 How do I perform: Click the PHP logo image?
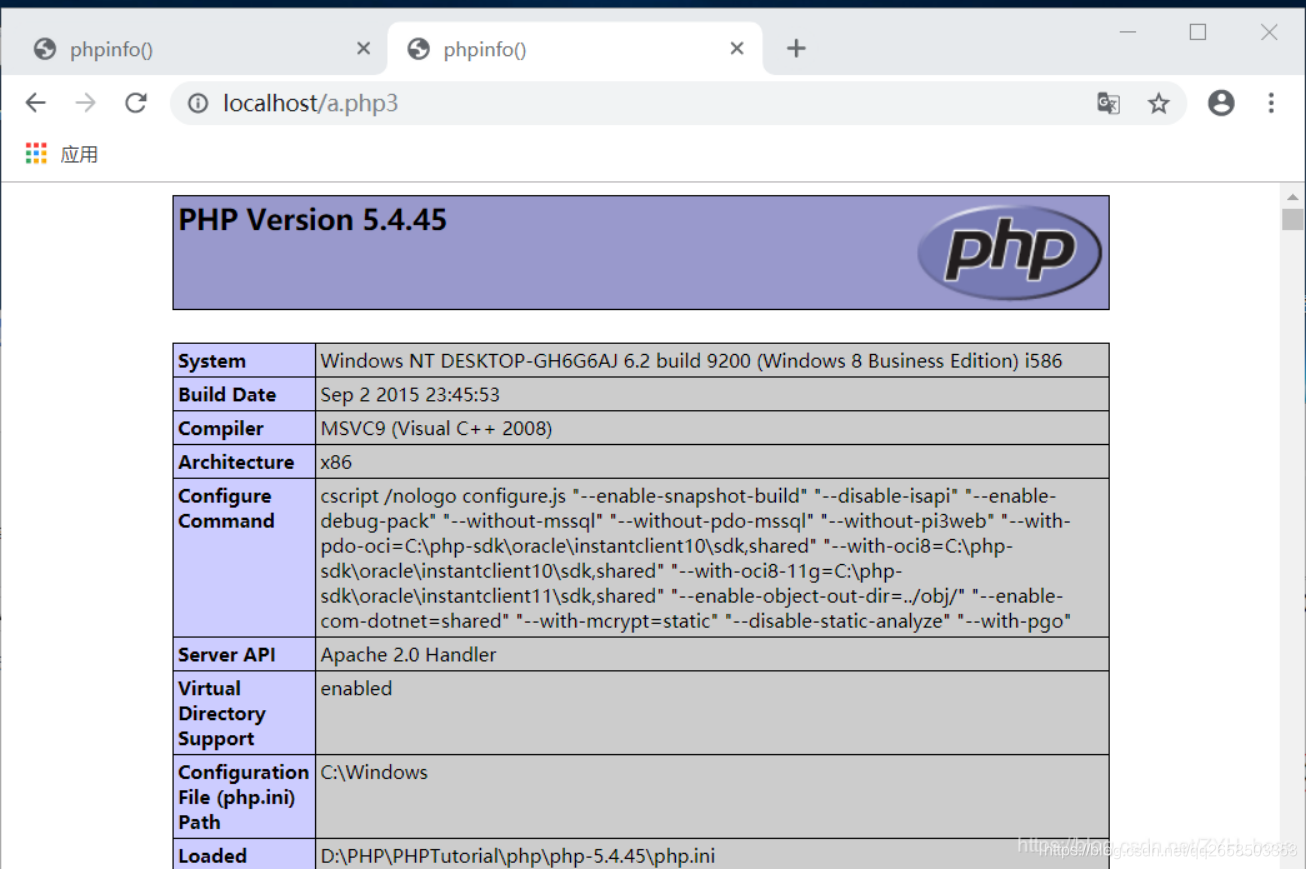[1010, 252]
